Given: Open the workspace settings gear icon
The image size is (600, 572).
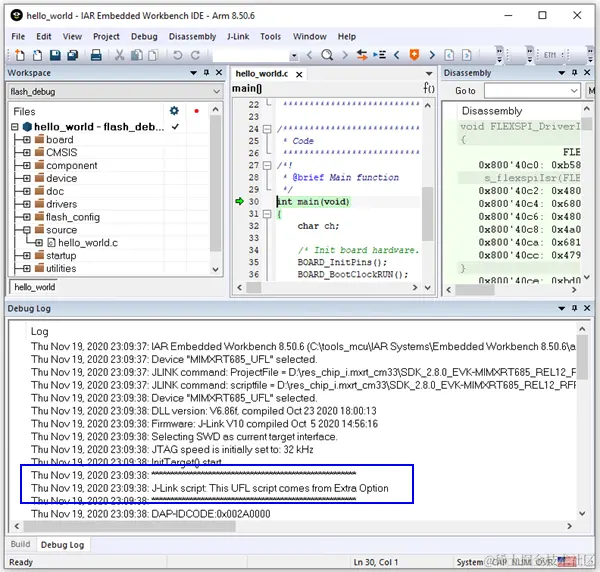Looking at the screenshot, I should click(174, 111).
